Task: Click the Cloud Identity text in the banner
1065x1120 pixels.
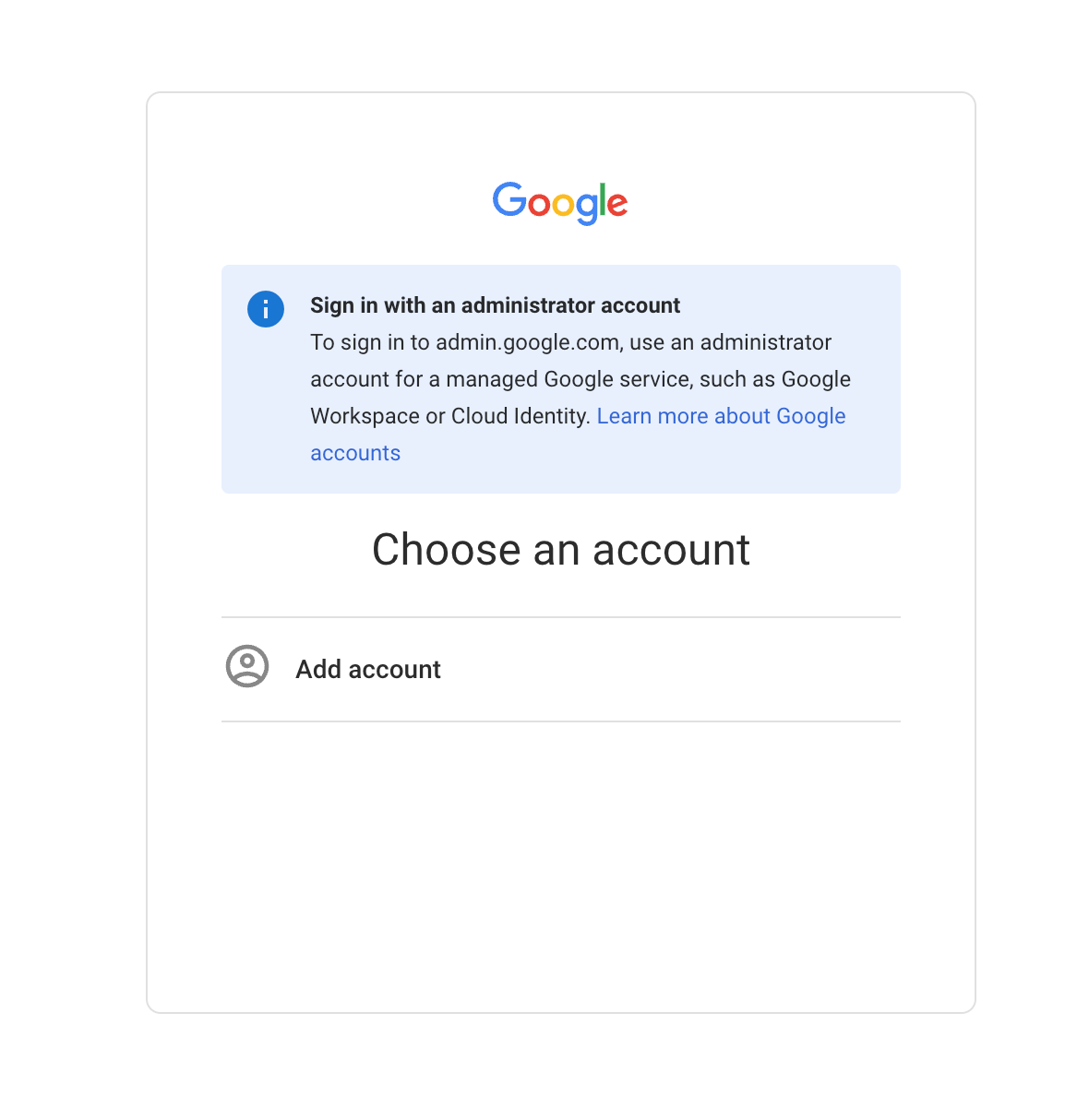Action: tap(520, 416)
